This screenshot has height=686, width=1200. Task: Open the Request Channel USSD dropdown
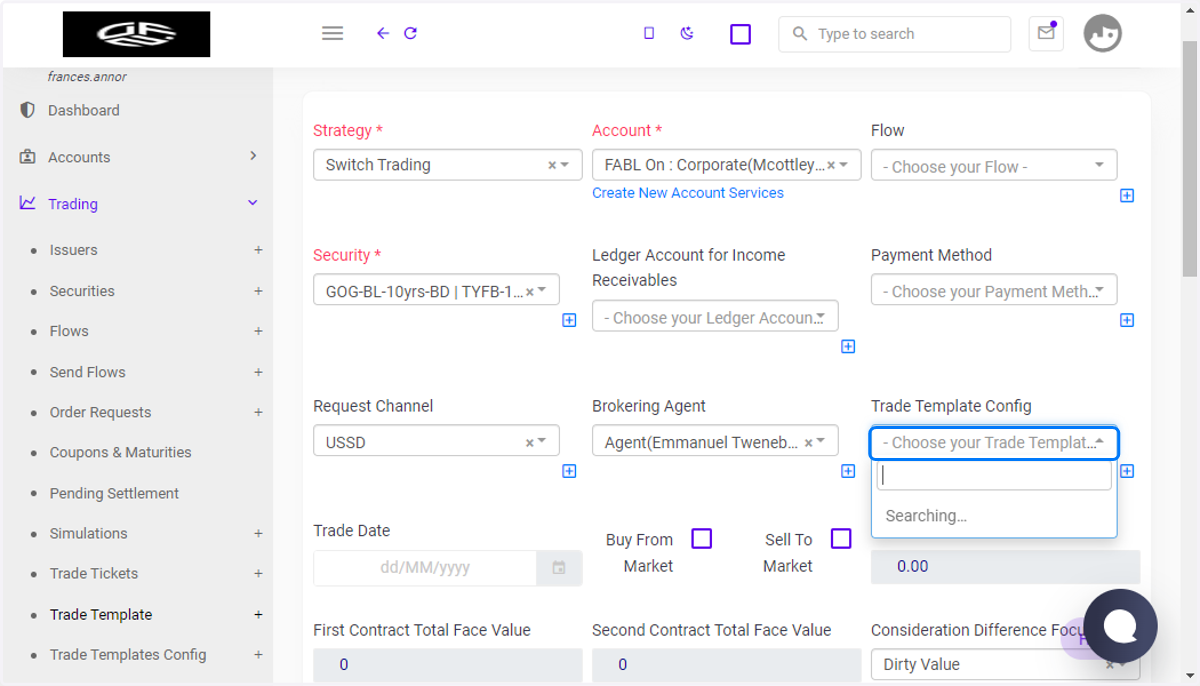(x=436, y=441)
